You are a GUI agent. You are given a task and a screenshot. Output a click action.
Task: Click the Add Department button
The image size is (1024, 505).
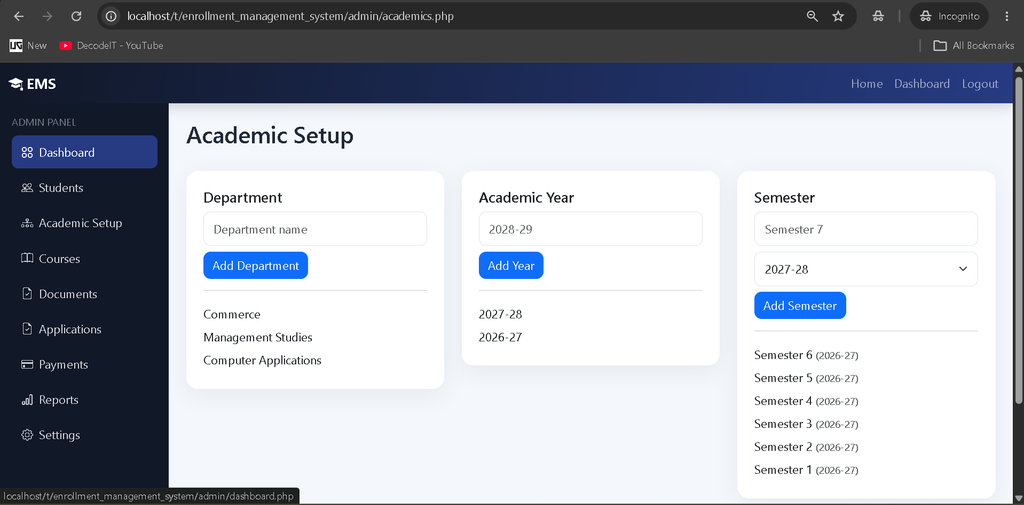pyautogui.click(x=255, y=266)
